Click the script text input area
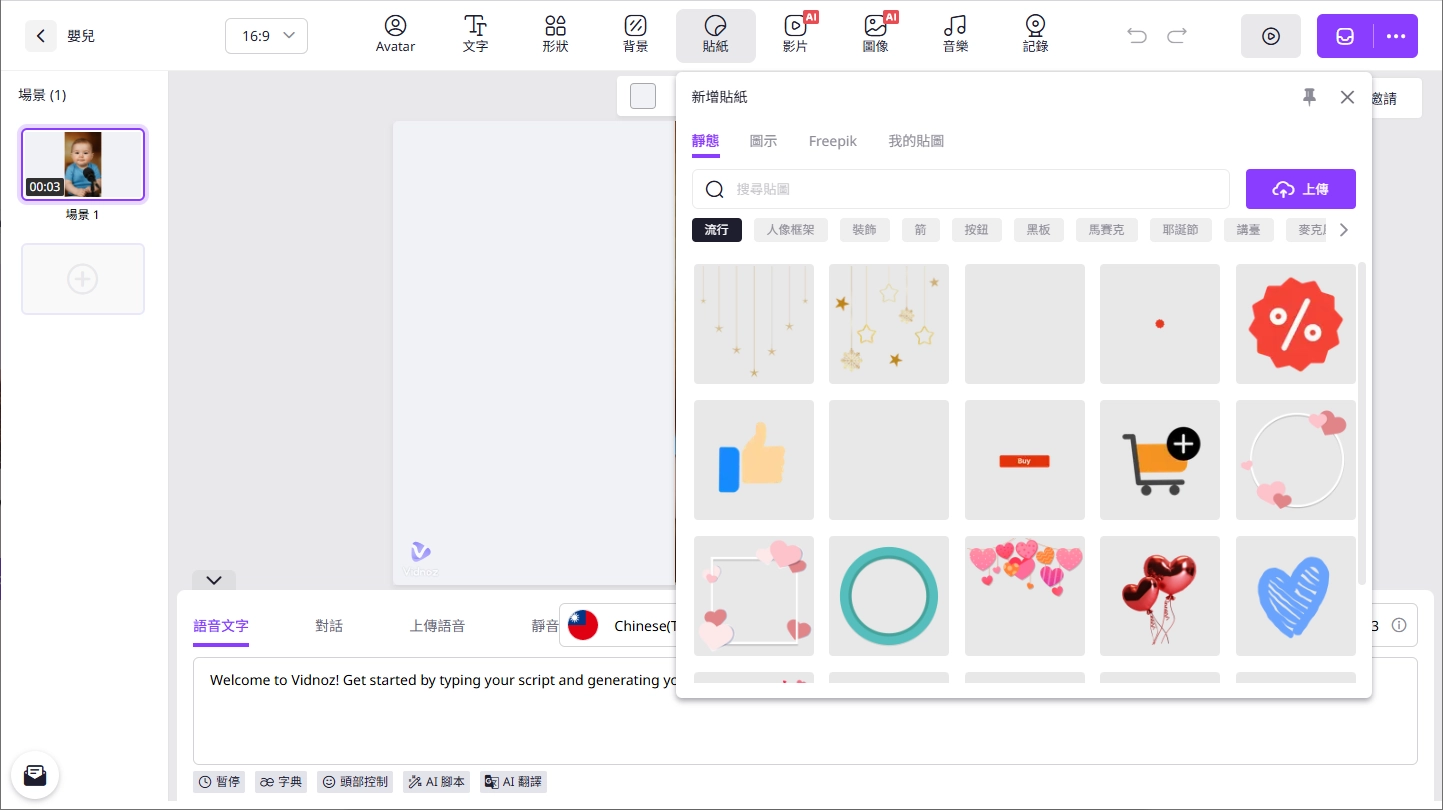The width and height of the screenshot is (1443, 810). [x=805, y=711]
